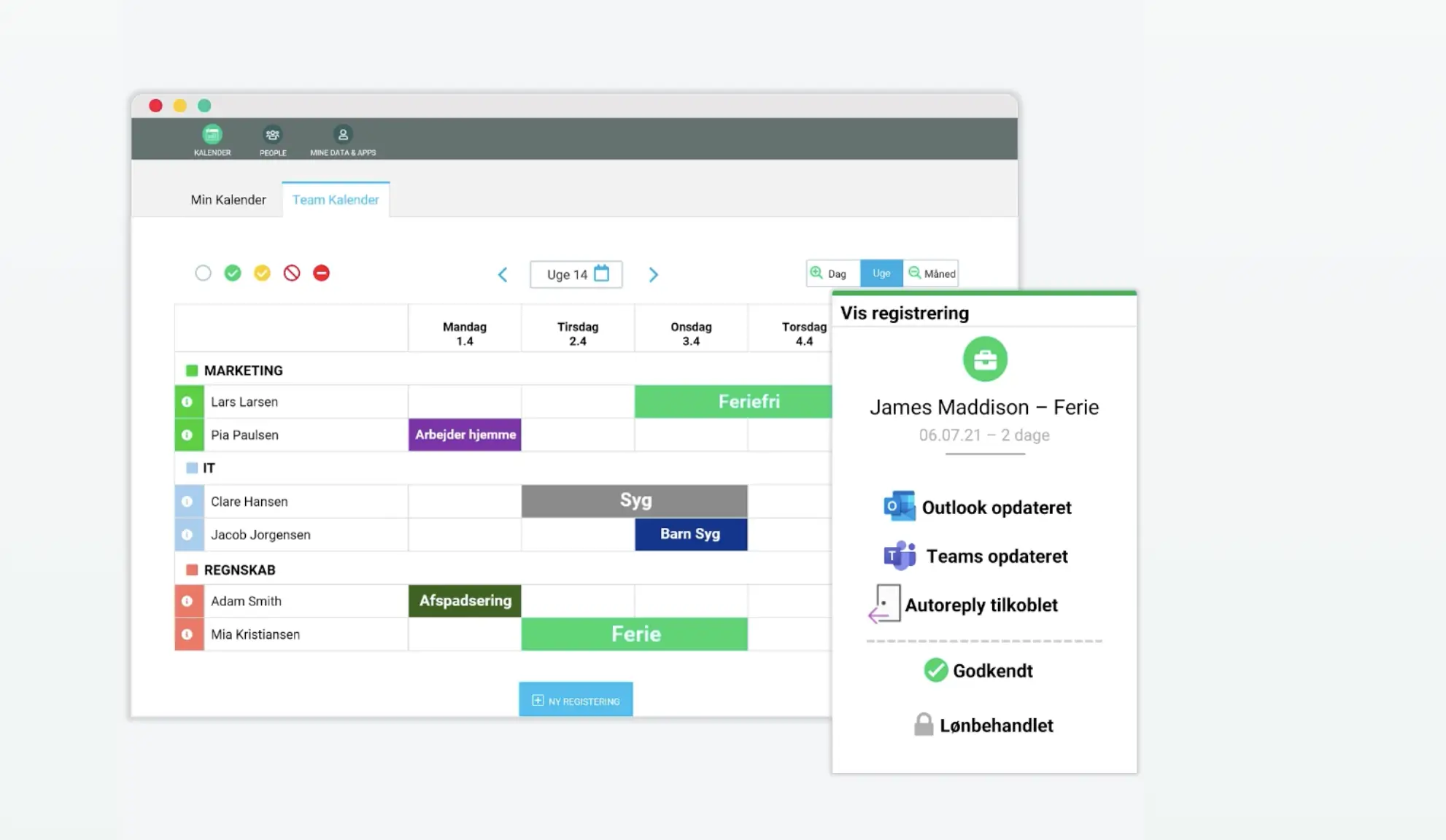Switch to Uge view
Viewport: 1446px width, 840px height.
pyautogui.click(x=881, y=273)
